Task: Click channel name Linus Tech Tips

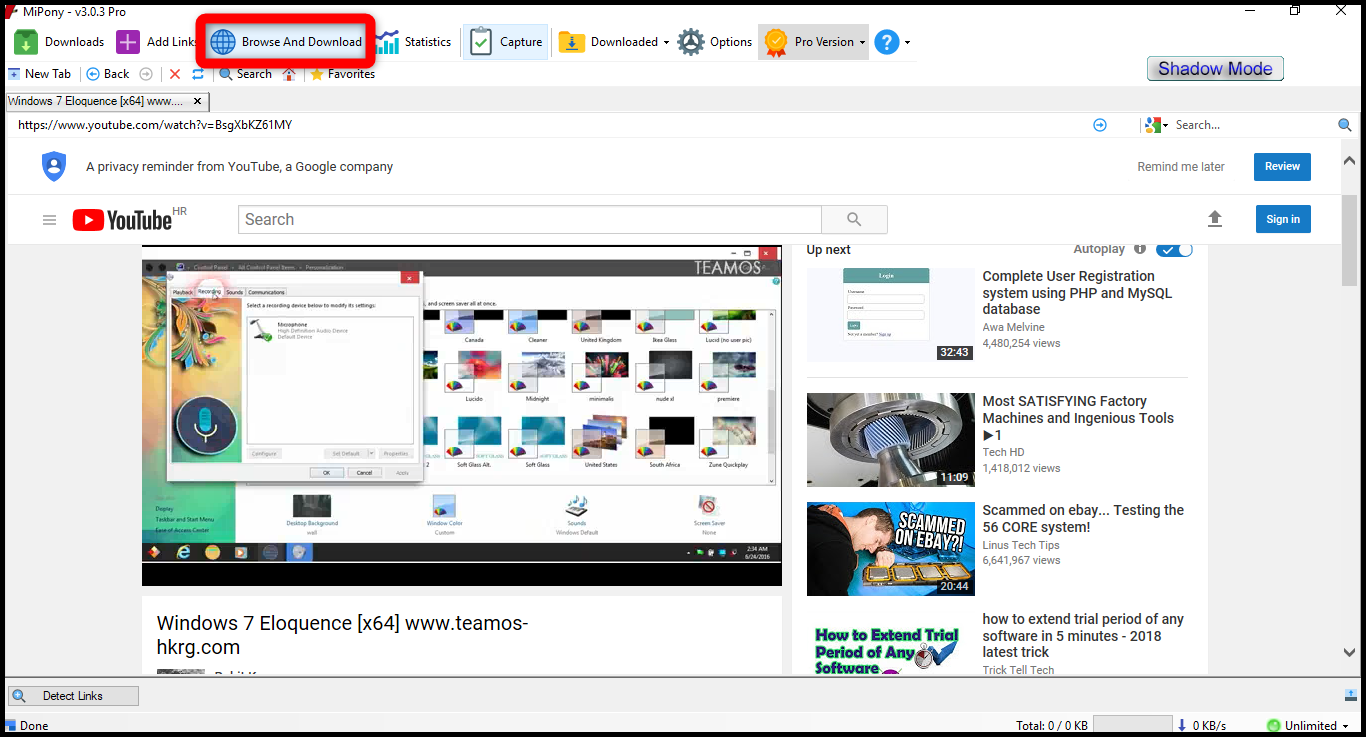Action: [1021, 545]
